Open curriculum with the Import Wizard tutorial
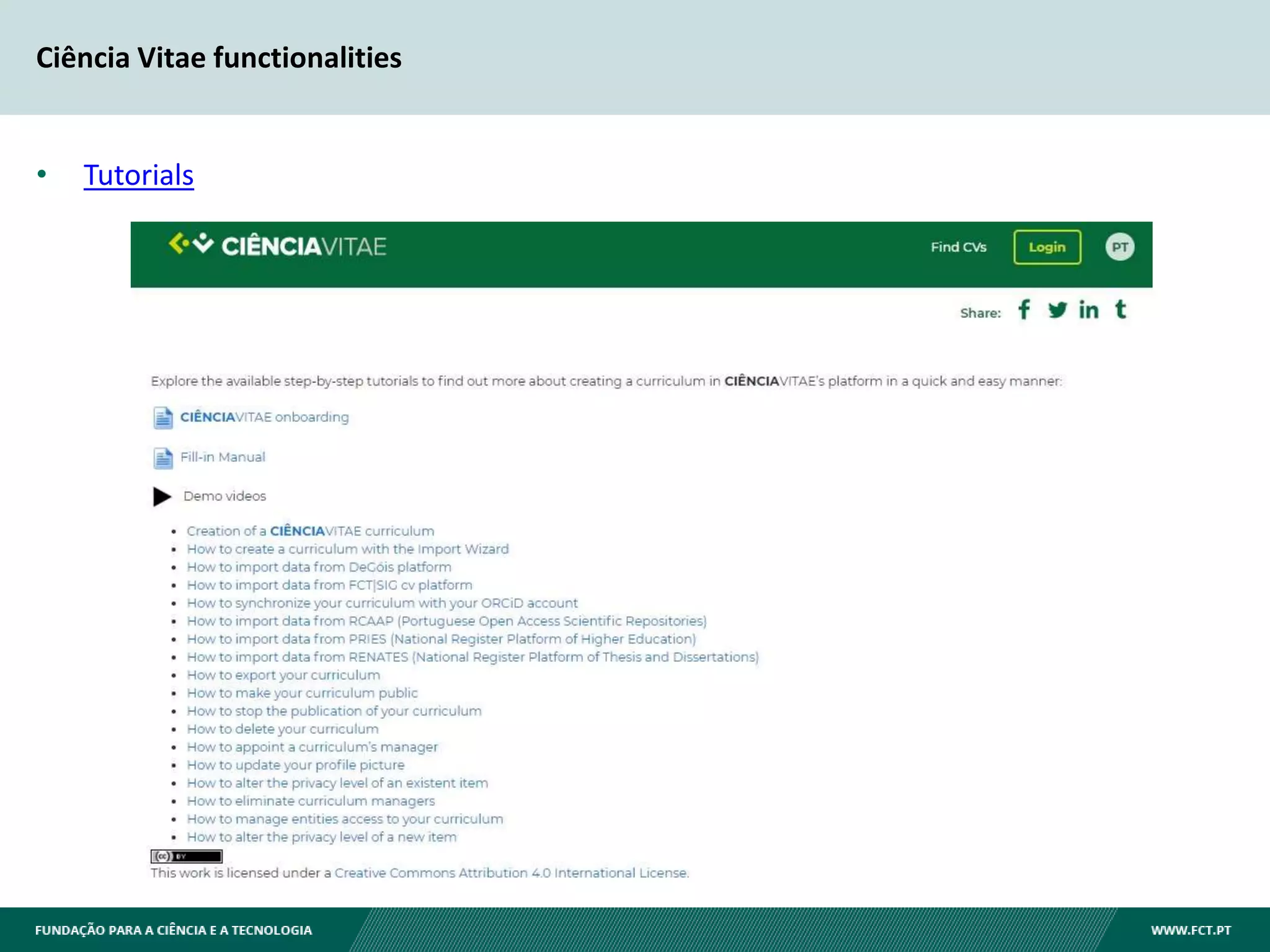 point(348,549)
